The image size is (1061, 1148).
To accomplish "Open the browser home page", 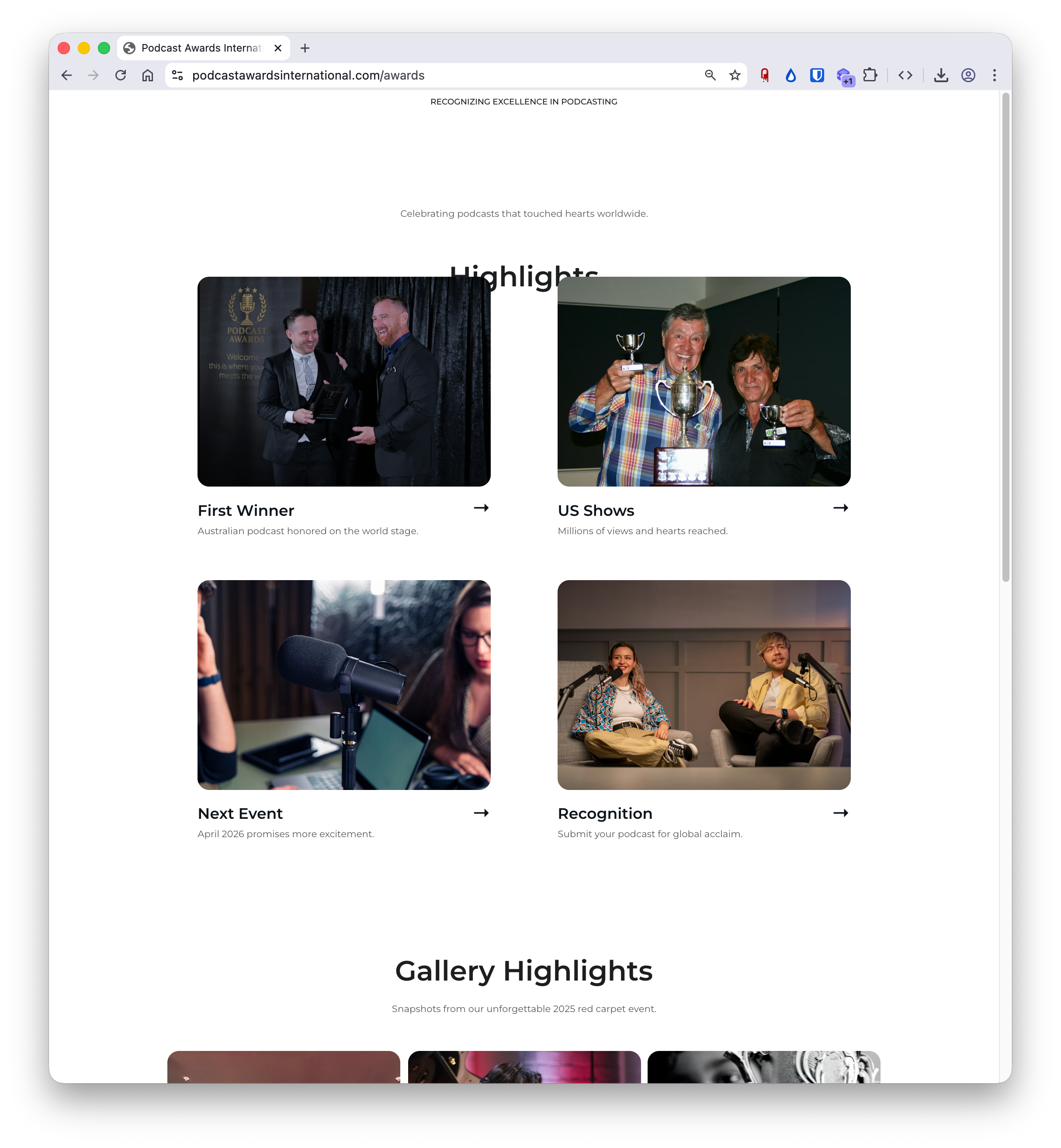I will [x=148, y=75].
